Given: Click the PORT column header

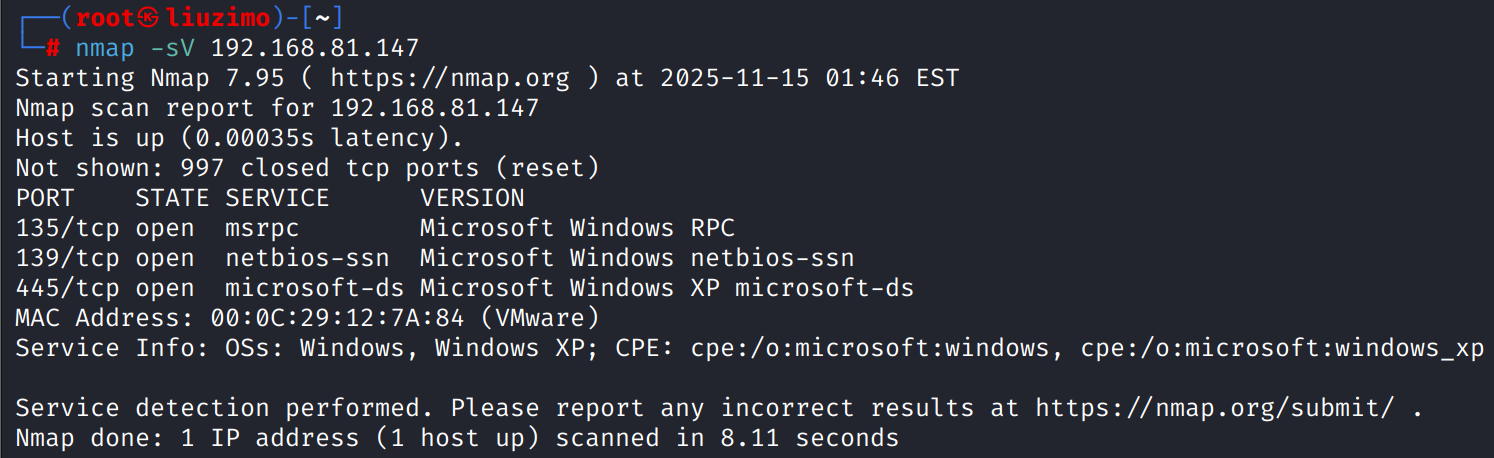Looking at the screenshot, I should (x=45, y=198).
